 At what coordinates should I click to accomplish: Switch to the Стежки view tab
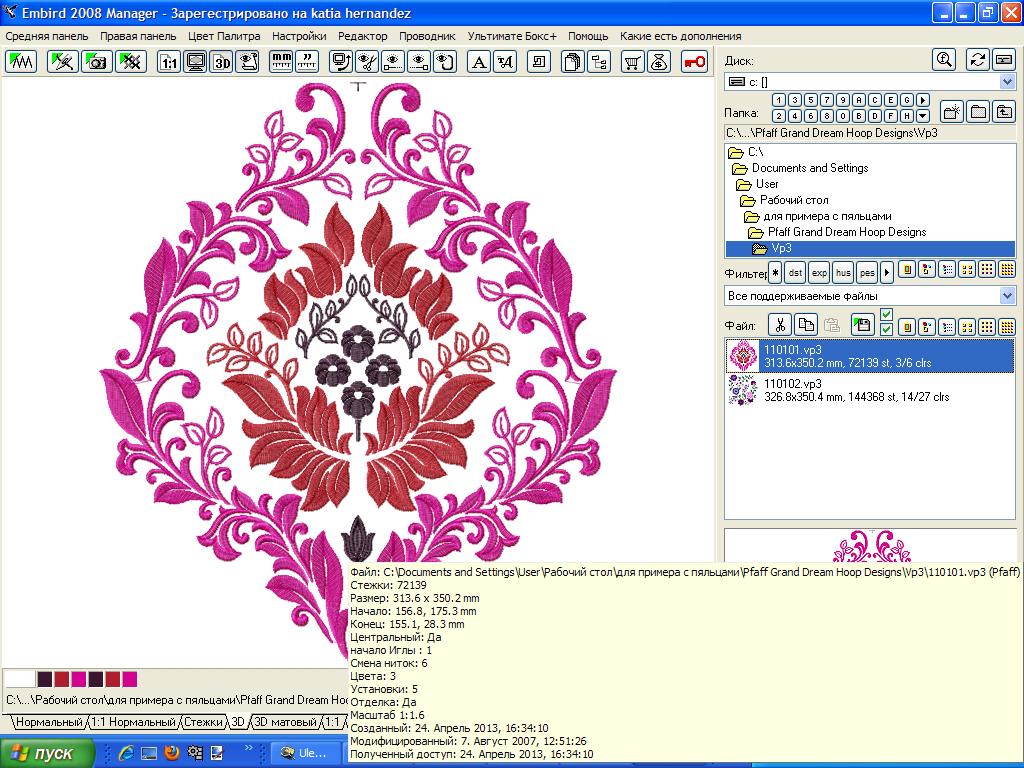(203, 722)
